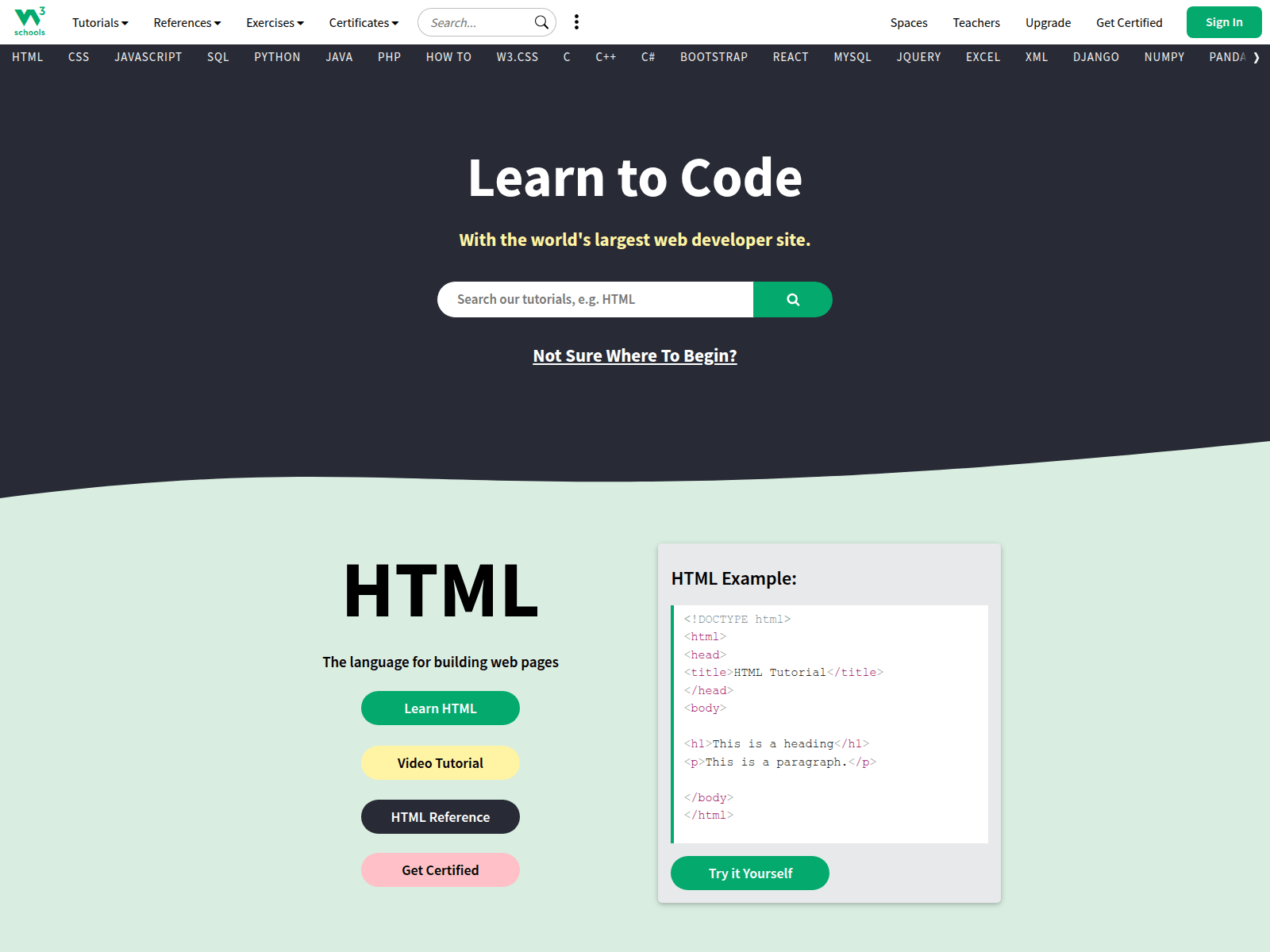Expand the Certificates dropdown

tap(364, 23)
